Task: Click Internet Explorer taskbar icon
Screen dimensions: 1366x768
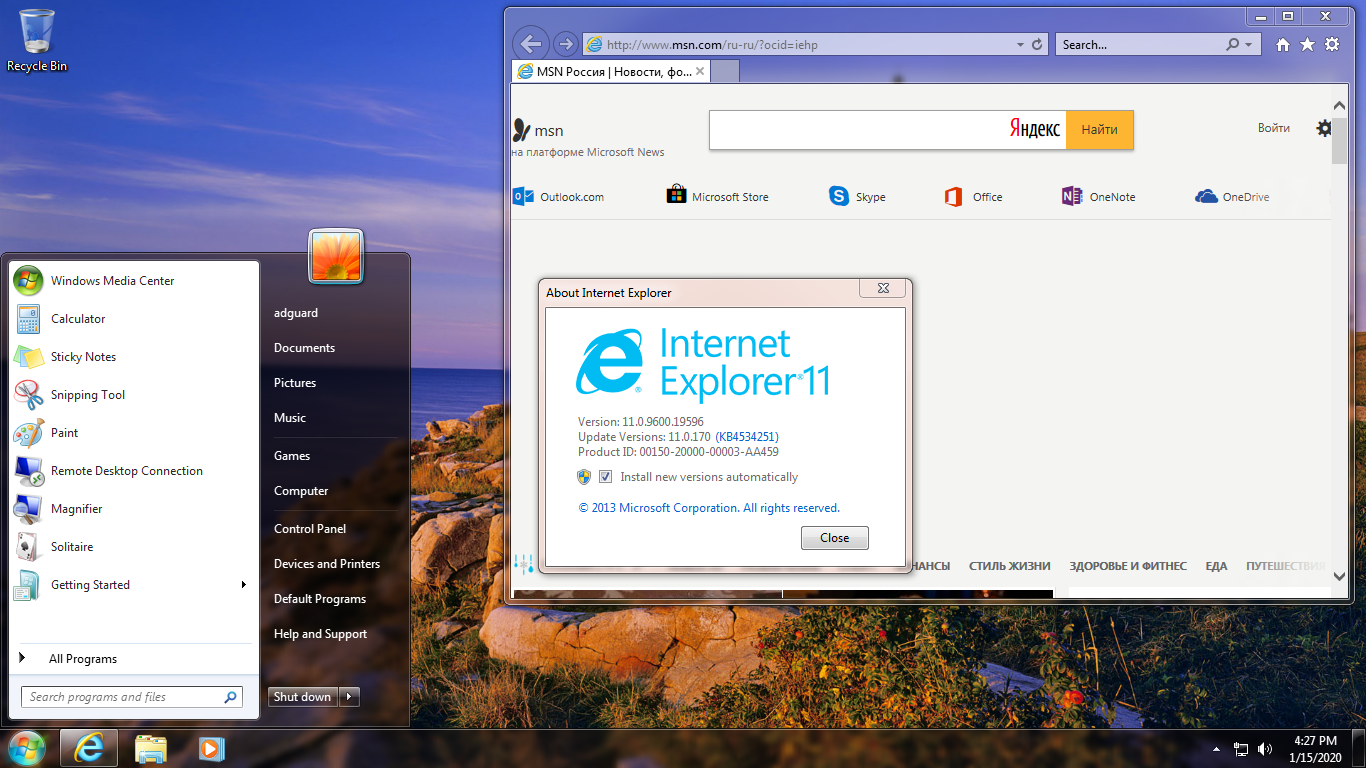Action: click(x=89, y=748)
